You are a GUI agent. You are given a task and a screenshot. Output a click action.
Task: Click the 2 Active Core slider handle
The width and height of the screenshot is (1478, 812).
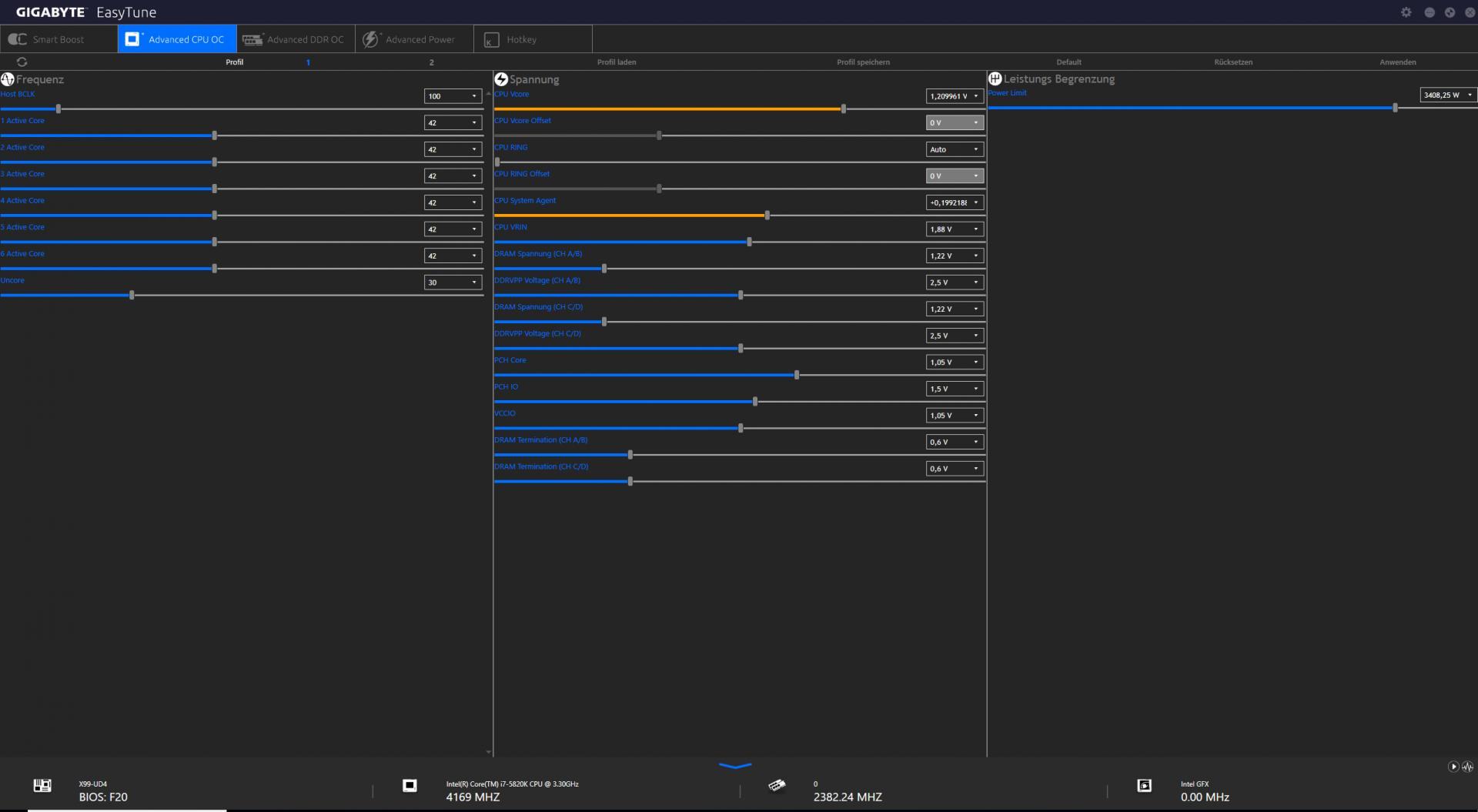(214, 162)
